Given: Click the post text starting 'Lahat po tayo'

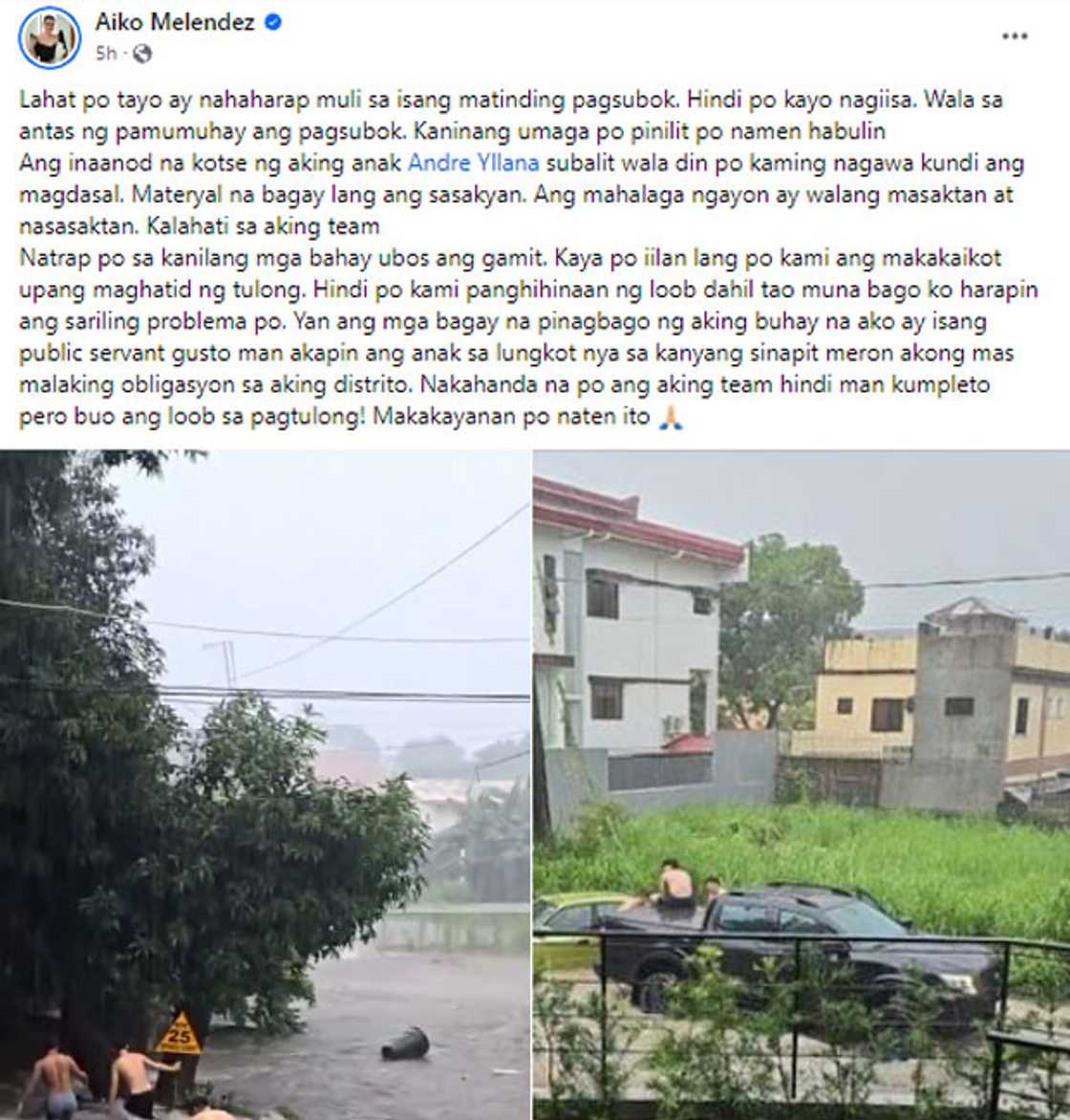Looking at the screenshot, I should pos(528,258).
